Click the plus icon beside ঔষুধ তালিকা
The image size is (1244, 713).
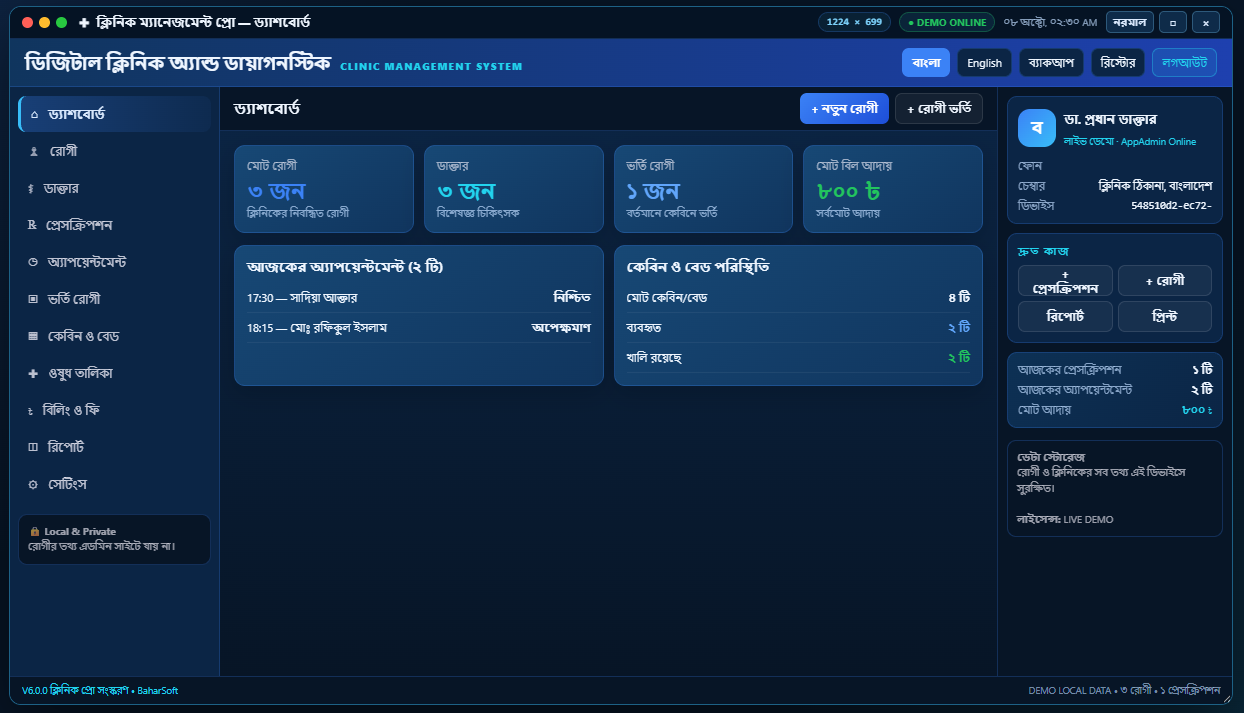(x=33, y=374)
